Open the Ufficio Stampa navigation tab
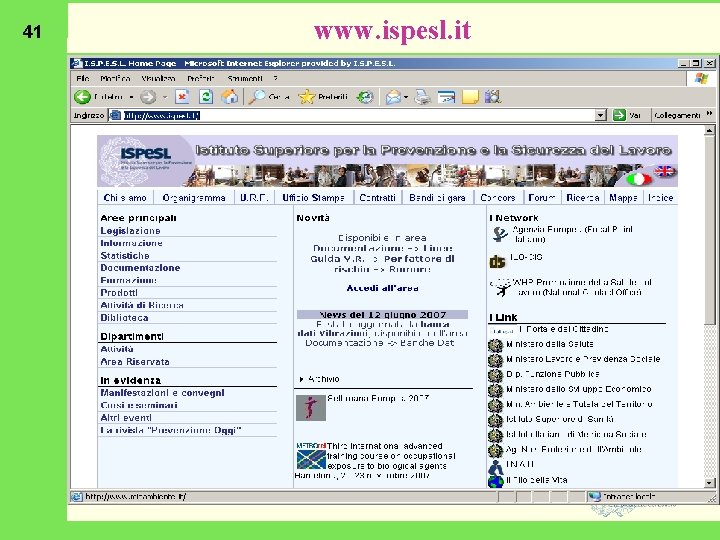Image resolution: width=720 pixels, height=540 pixels. point(314,198)
